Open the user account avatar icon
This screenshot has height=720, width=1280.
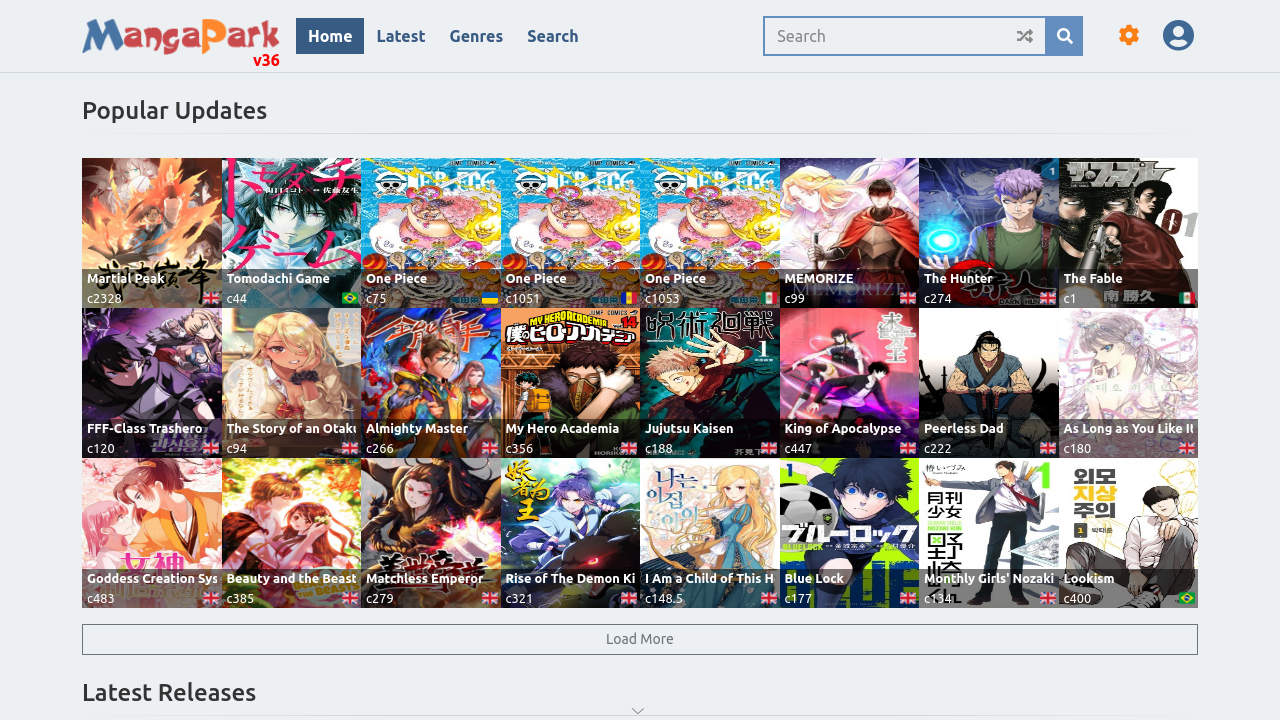(1178, 36)
